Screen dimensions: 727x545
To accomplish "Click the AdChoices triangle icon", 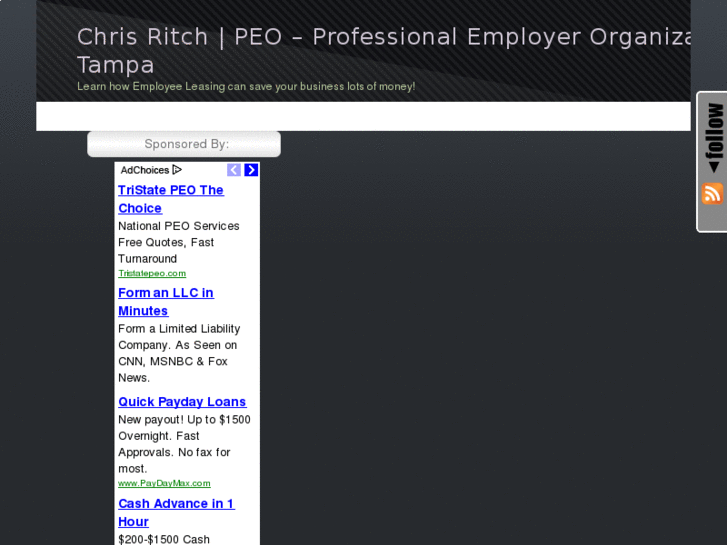I will (177, 170).
